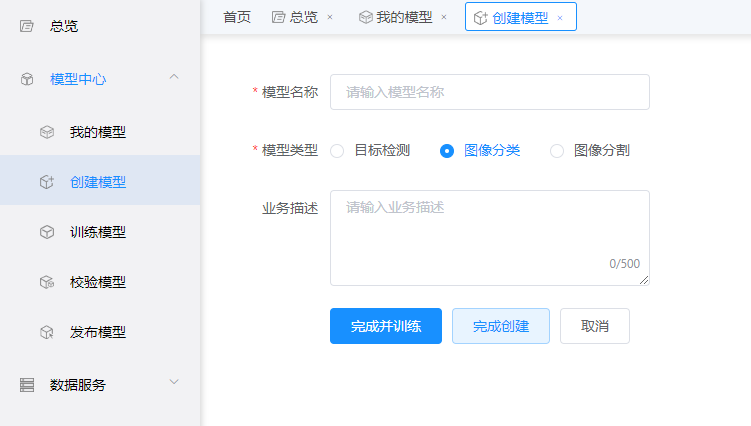Close the 总览 tab
This screenshot has width=751, height=426.
pos(330,17)
